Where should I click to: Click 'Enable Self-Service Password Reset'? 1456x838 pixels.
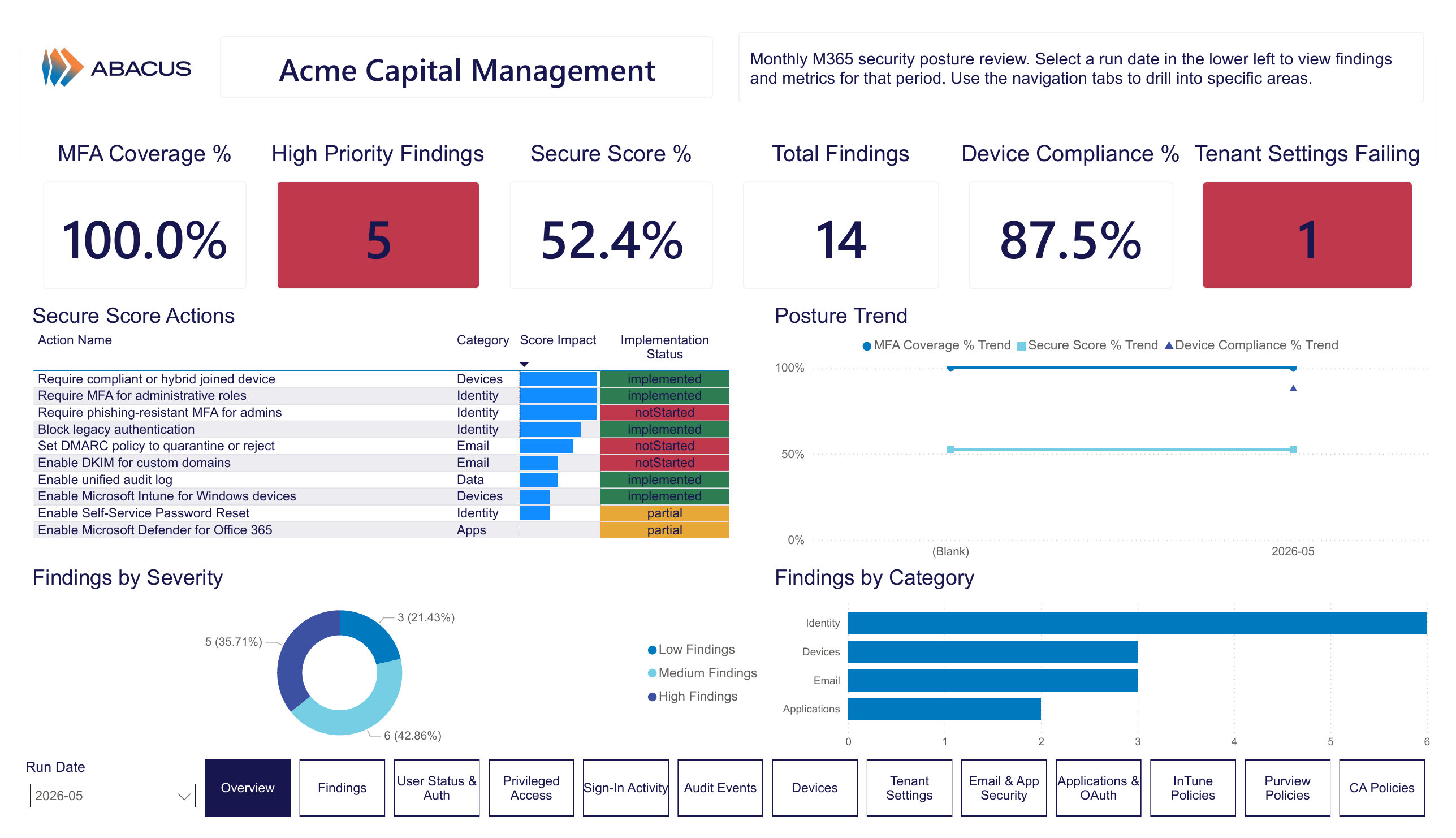point(381,513)
